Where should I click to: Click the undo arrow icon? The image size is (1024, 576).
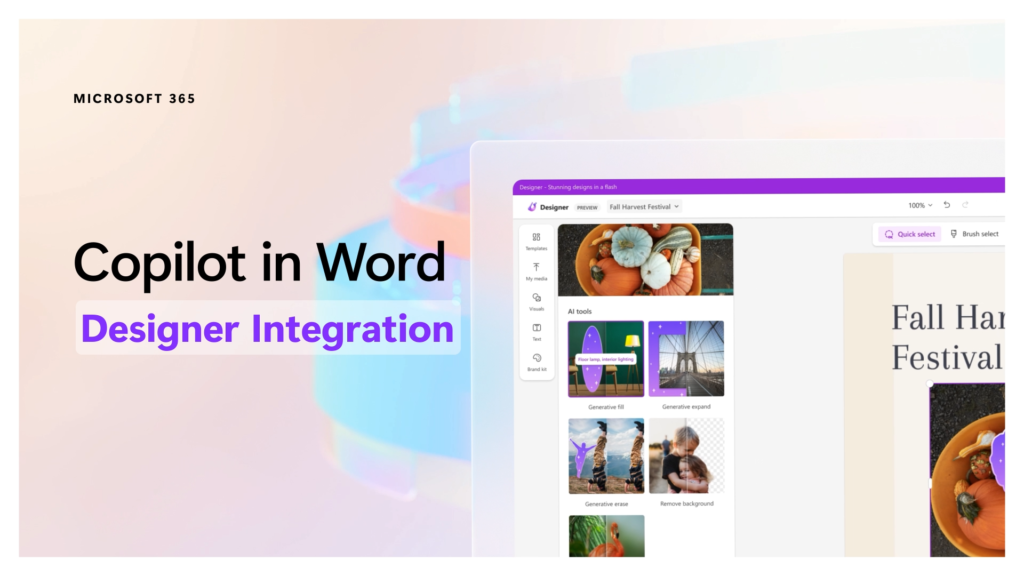click(x=946, y=205)
